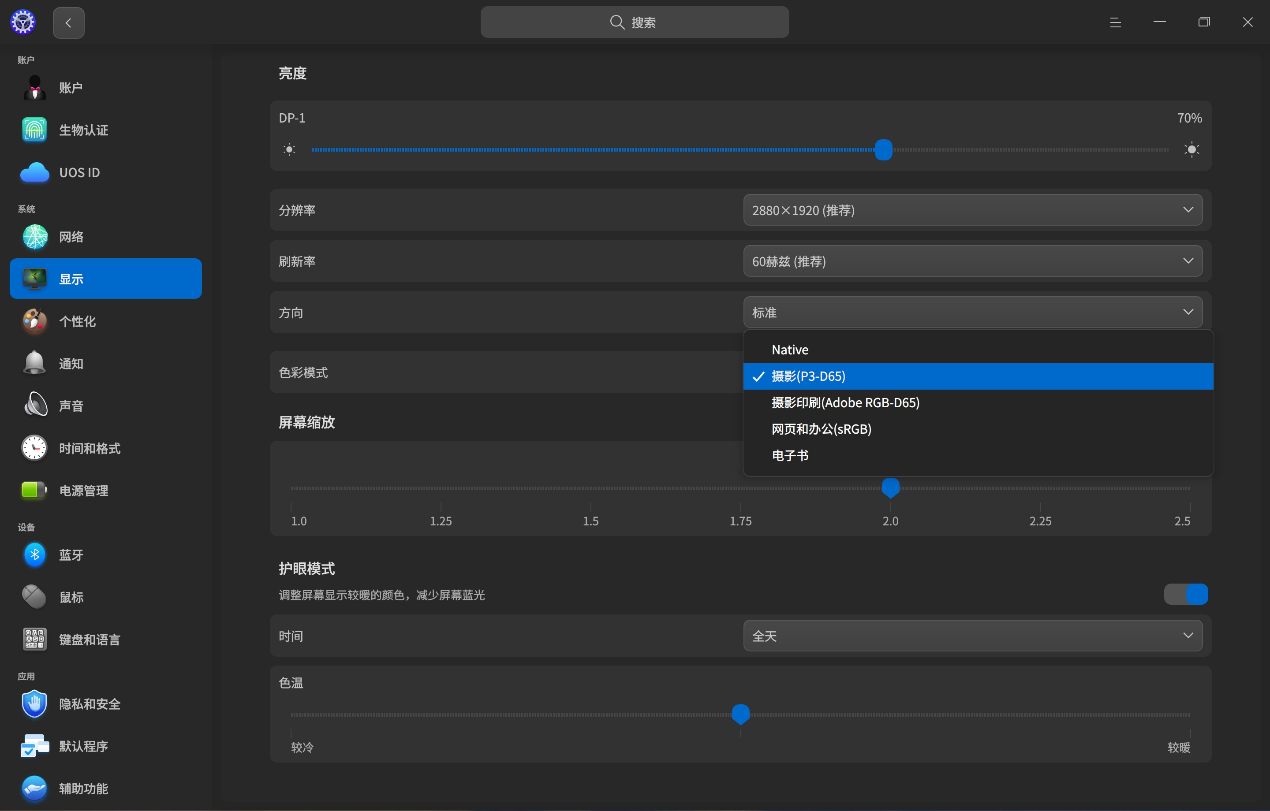Screen dimensions: 1270x811
Task: Click the 1.5 scaling label
Action: pyautogui.click(x=591, y=521)
